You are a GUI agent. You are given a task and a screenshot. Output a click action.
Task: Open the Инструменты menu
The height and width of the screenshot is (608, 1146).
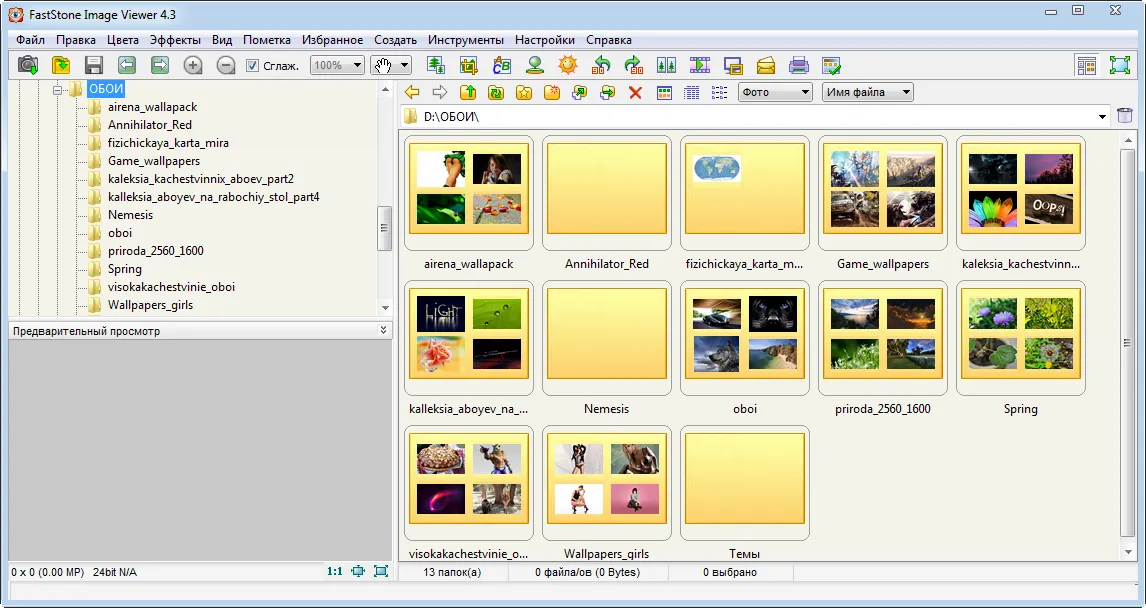tap(466, 40)
